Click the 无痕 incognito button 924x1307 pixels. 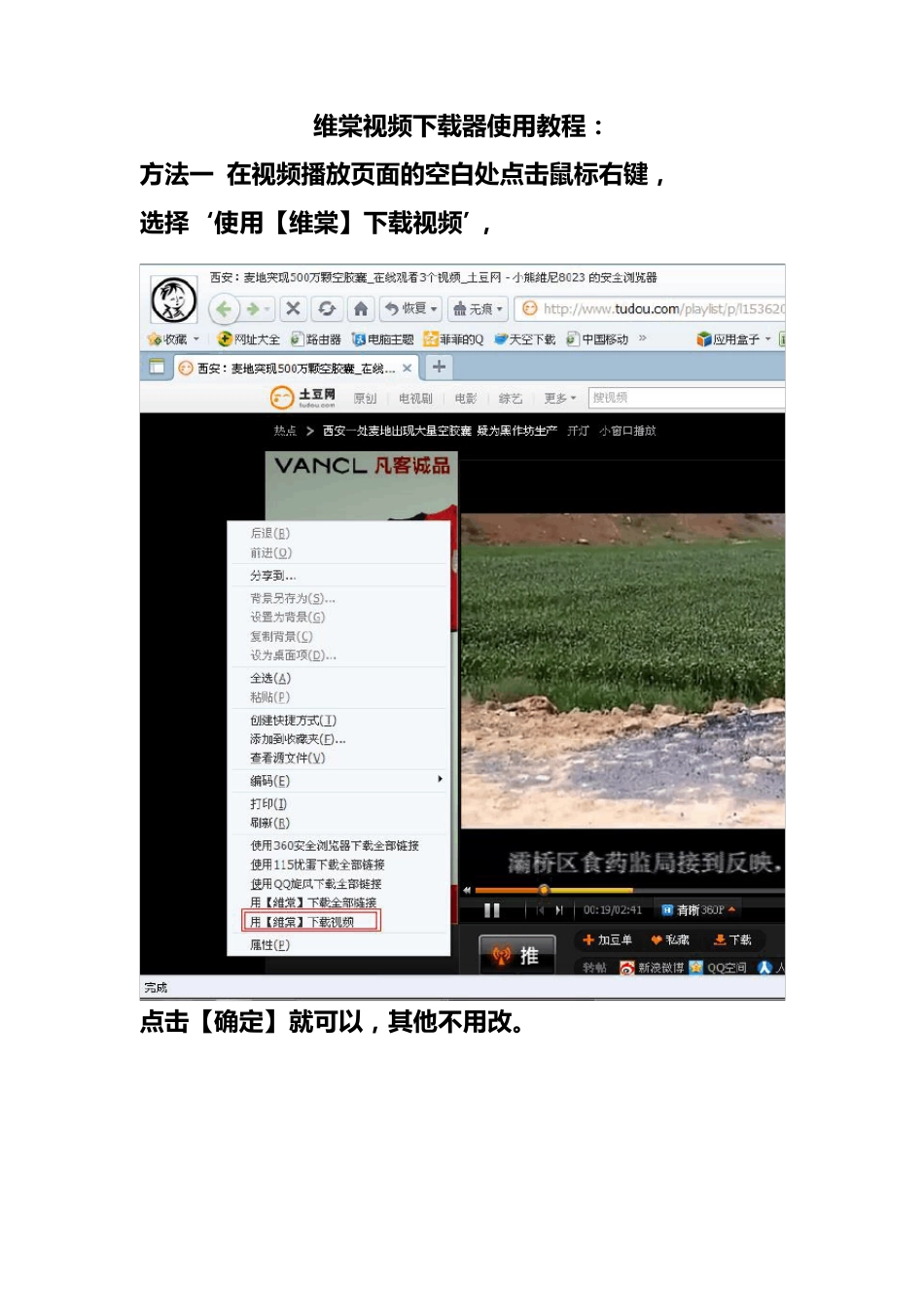click(x=474, y=309)
